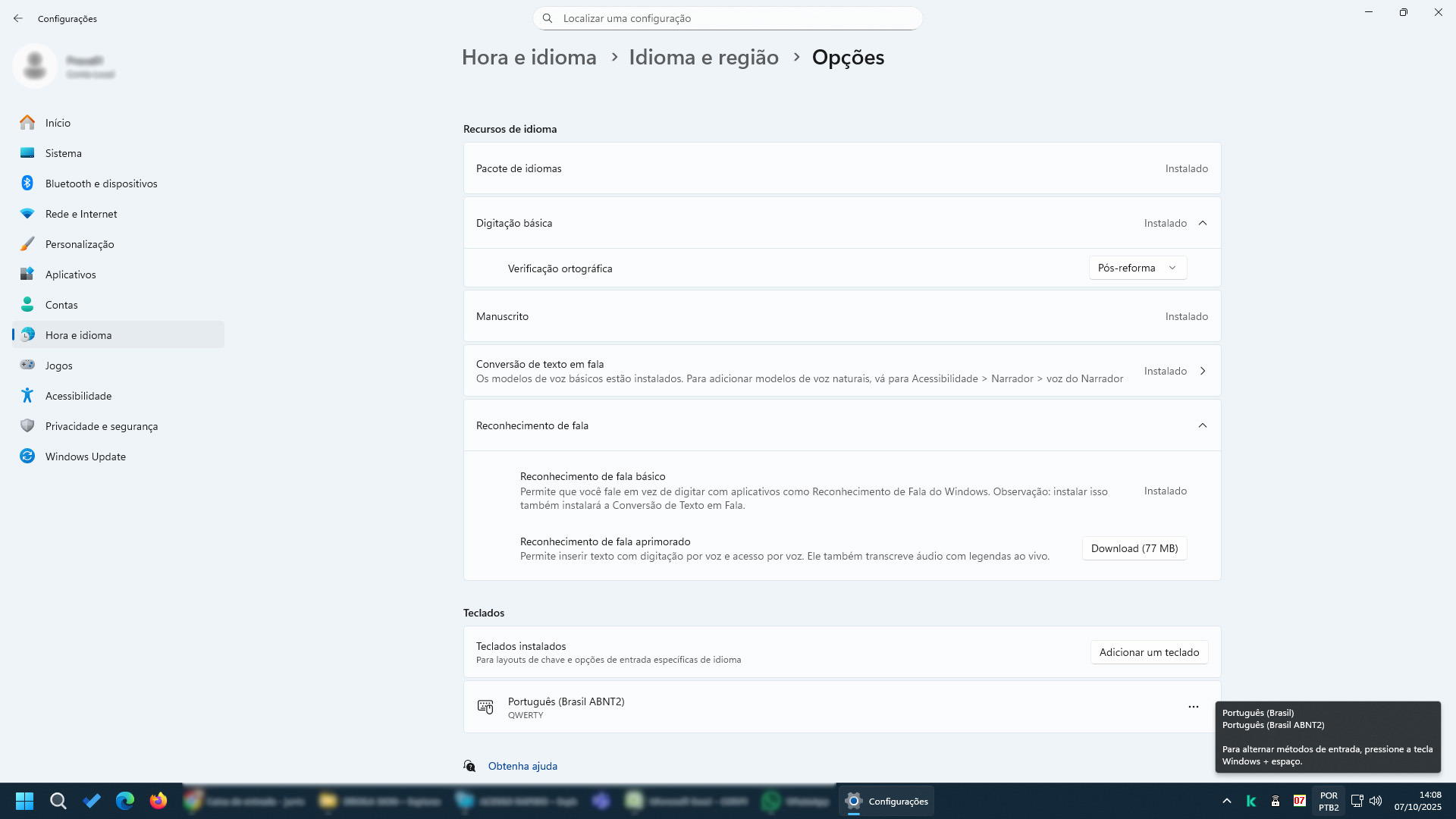Click Download (77 MB) button
The width and height of the screenshot is (1456, 819).
[x=1134, y=548]
